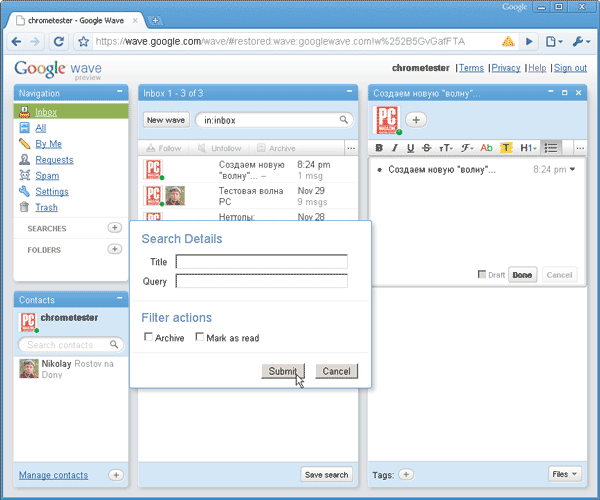Toggle bold formatting in the wave editor

tap(379, 148)
